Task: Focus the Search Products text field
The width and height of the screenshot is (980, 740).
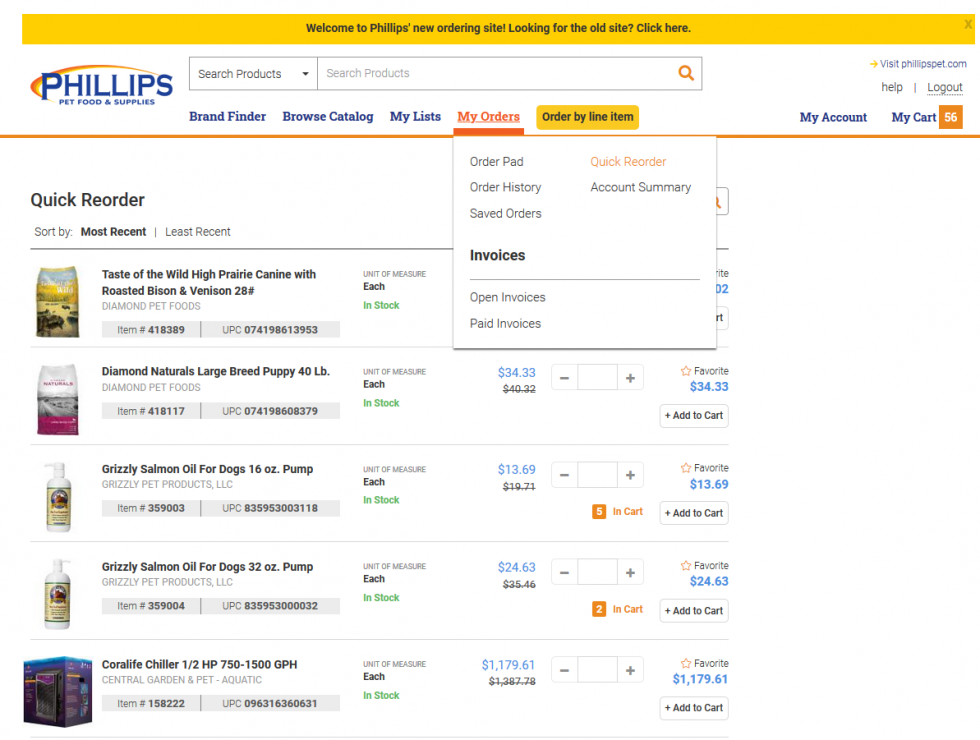Action: coord(497,73)
